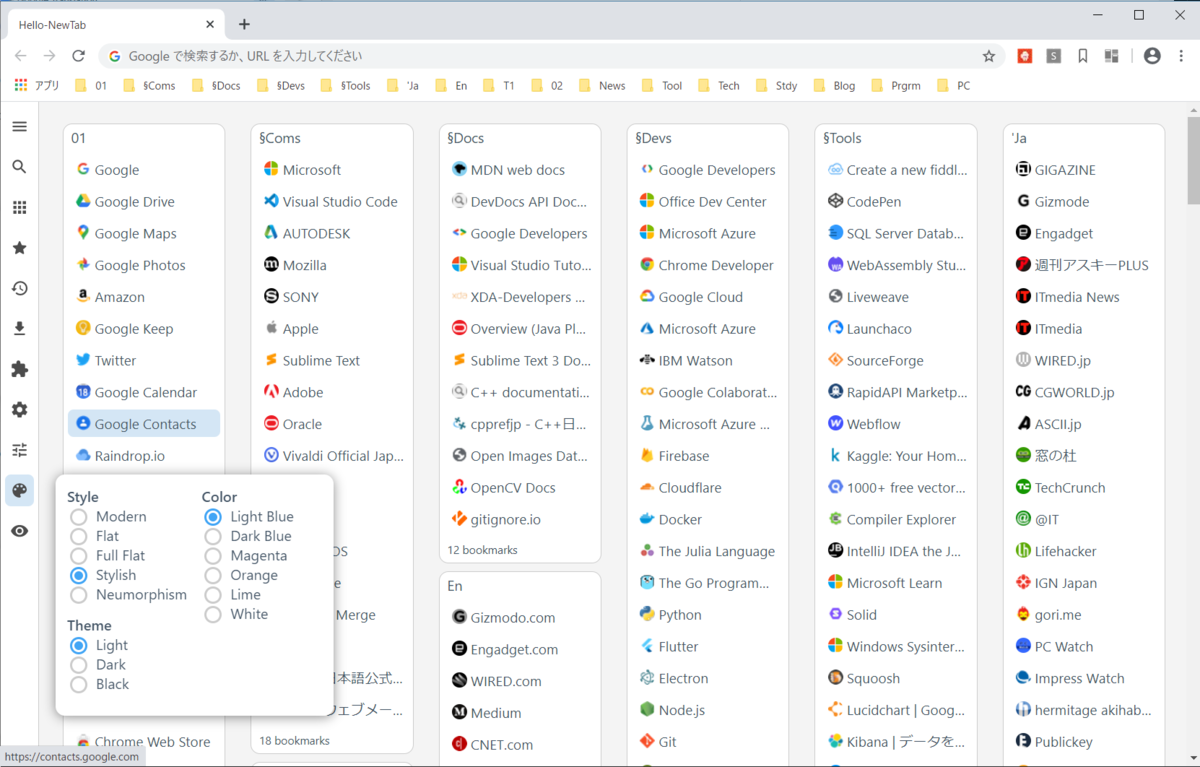Choose the Dark theme radio button

pyautogui.click(x=78, y=665)
